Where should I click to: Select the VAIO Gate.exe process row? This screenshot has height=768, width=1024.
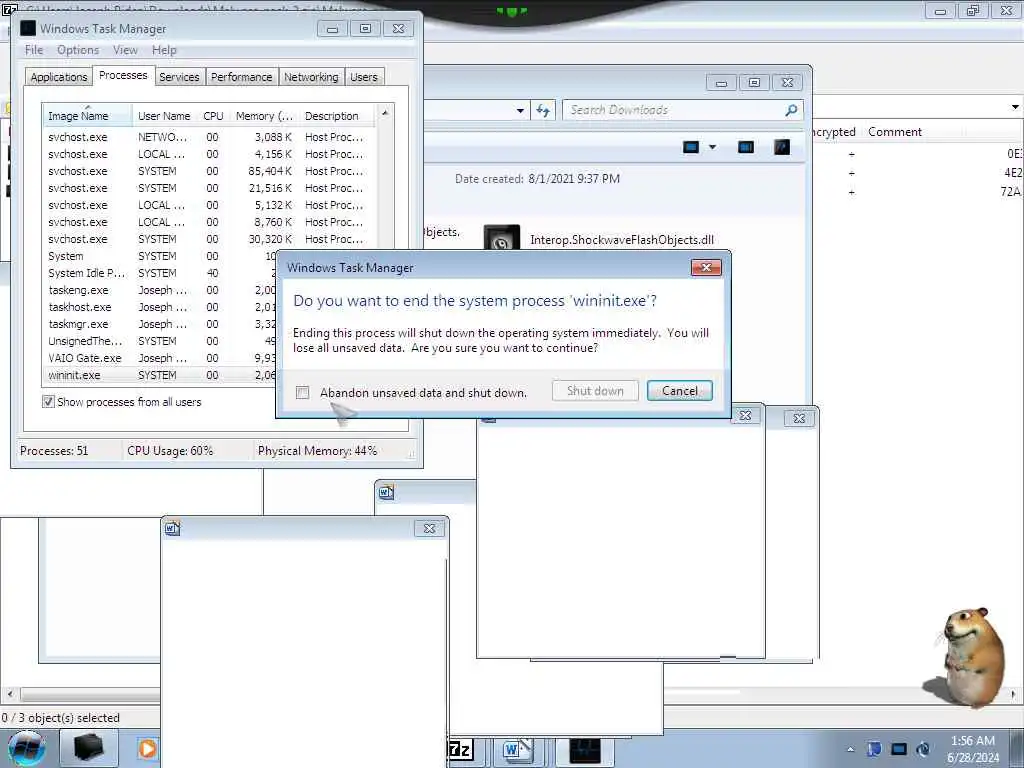159,358
